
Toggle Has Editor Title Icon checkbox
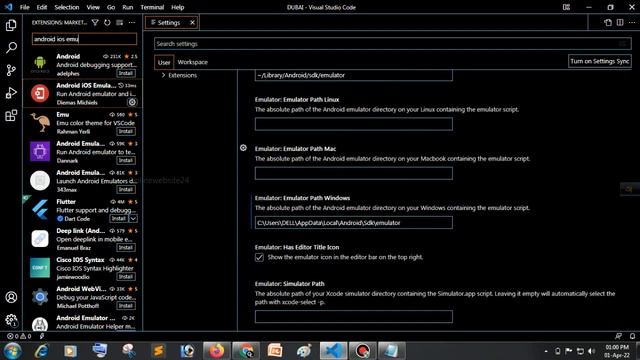pyautogui.click(x=259, y=257)
